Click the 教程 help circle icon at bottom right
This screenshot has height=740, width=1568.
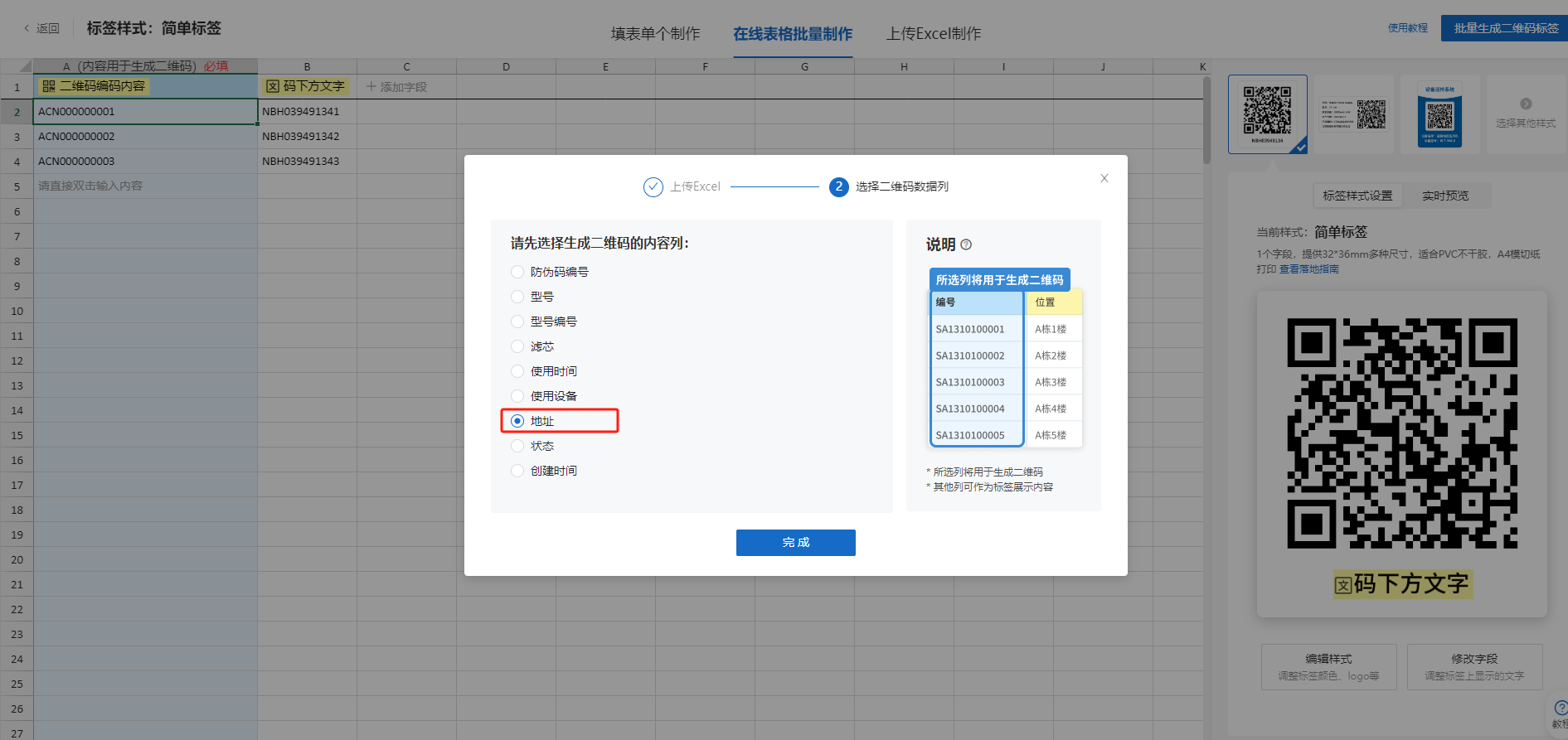[x=1561, y=708]
